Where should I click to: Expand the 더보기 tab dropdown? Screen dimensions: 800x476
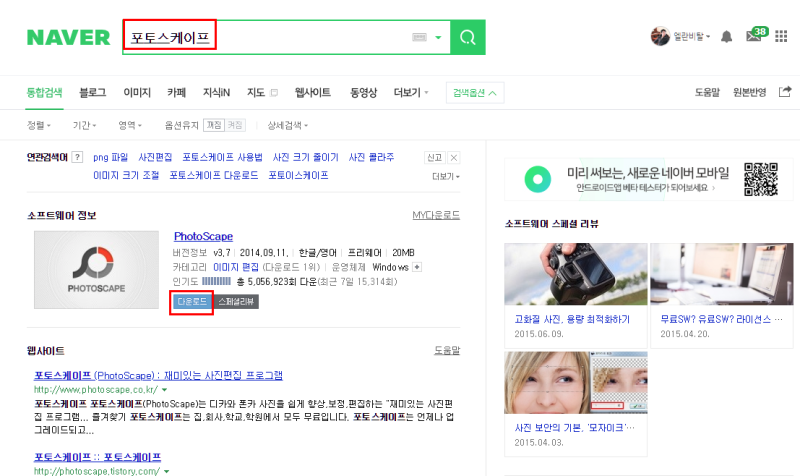click(411, 92)
